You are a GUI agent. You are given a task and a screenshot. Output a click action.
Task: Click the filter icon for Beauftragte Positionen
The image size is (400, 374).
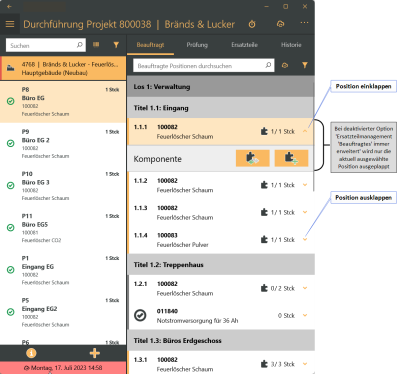tap(305, 65)
